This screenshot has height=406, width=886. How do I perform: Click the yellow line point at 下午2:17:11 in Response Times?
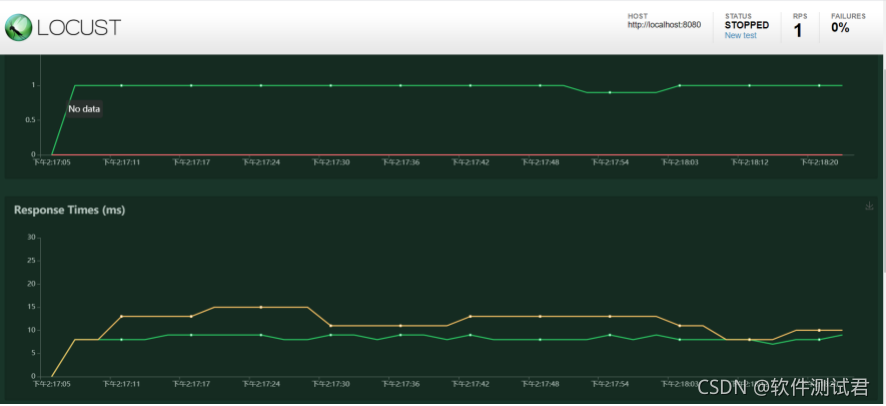click(121, 316)
